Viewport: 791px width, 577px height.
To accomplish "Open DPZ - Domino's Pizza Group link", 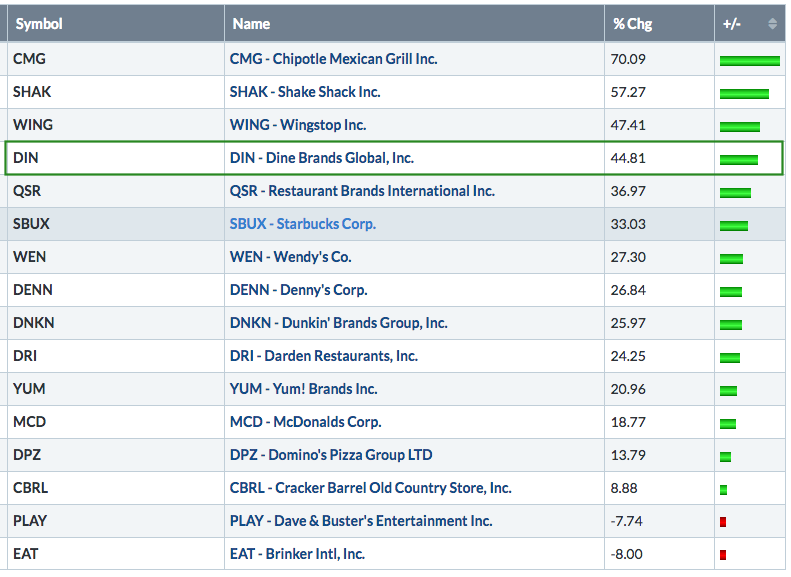I will point(331,455).
